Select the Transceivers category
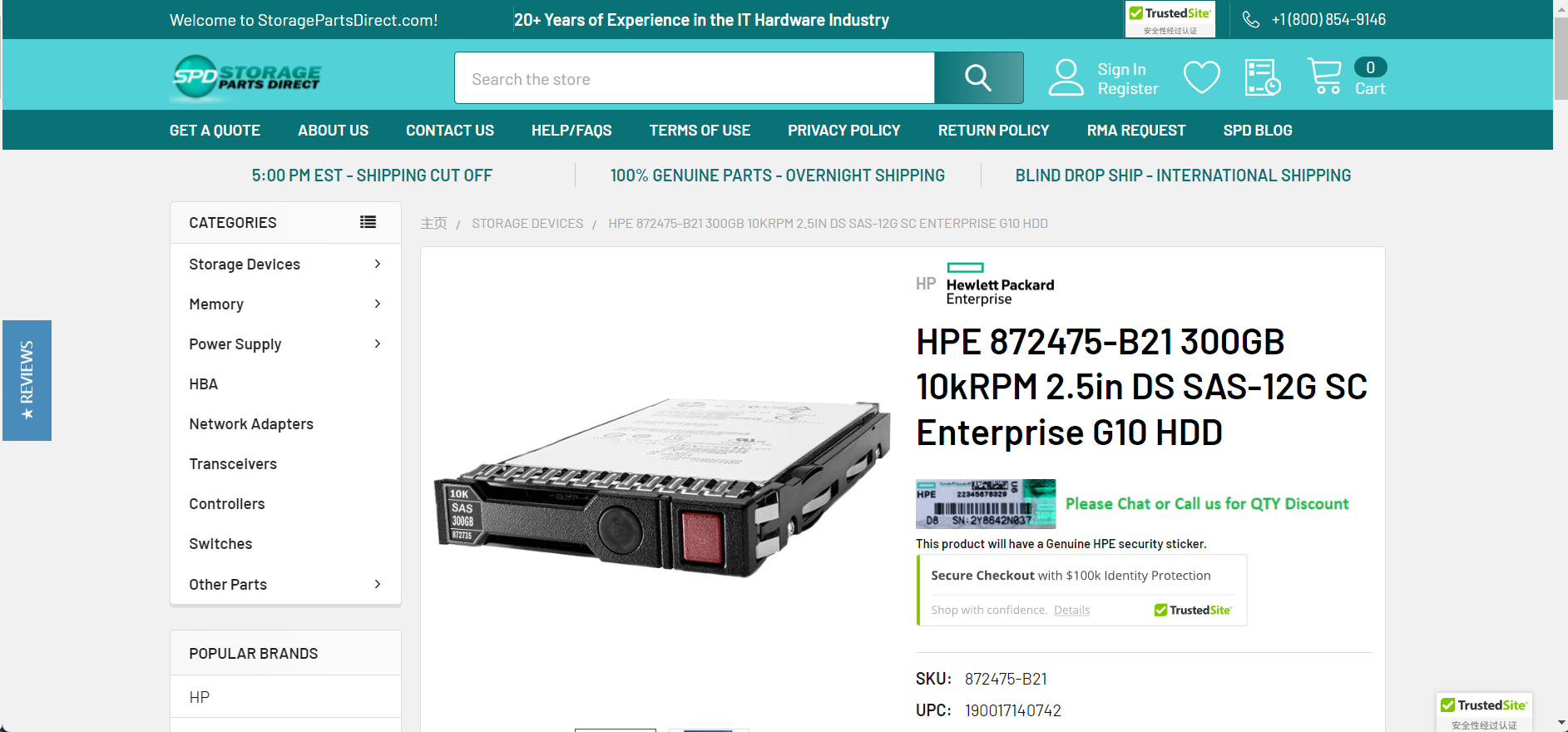 (x=233, y=463)
